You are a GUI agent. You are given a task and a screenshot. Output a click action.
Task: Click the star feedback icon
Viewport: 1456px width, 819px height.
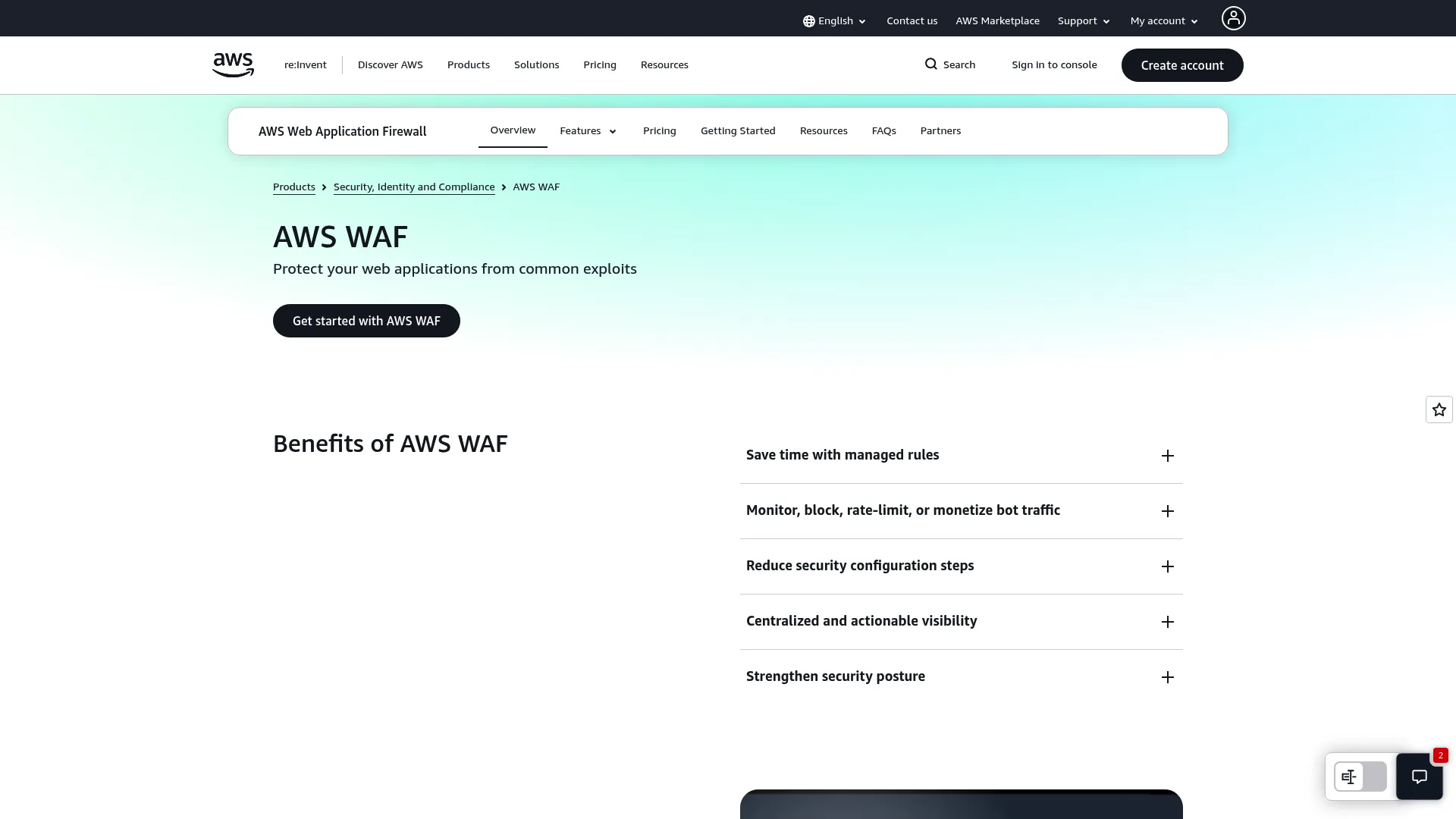(x=1439, y=409)
